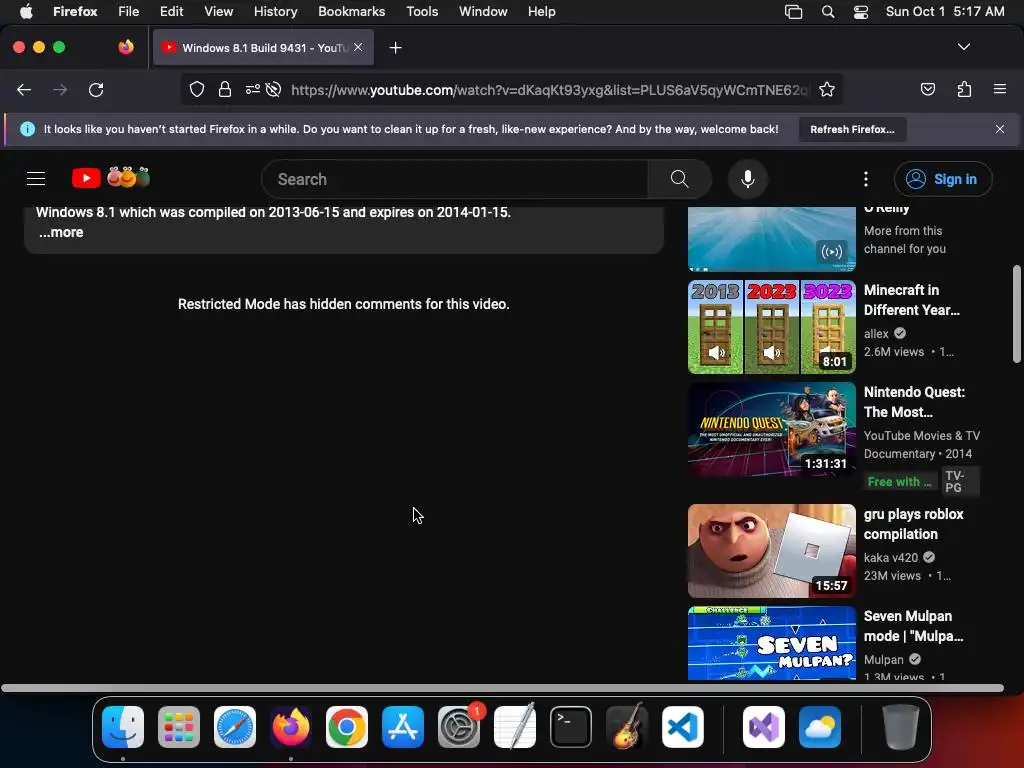Viewport: 1024px width, 768px height.
Task: Click the Firefox View pinned icon
Action: point(126,47)
